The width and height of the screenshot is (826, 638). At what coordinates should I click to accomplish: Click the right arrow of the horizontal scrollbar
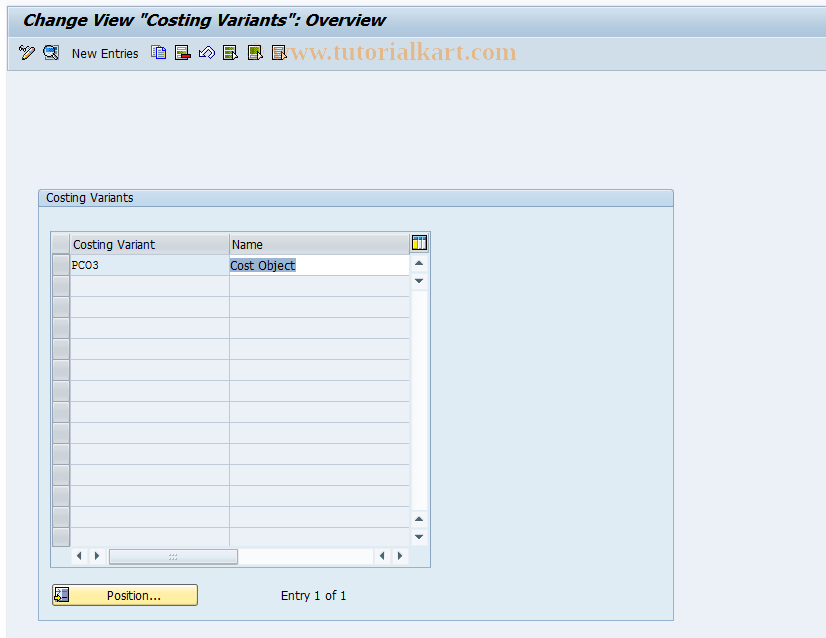(399, 556)
